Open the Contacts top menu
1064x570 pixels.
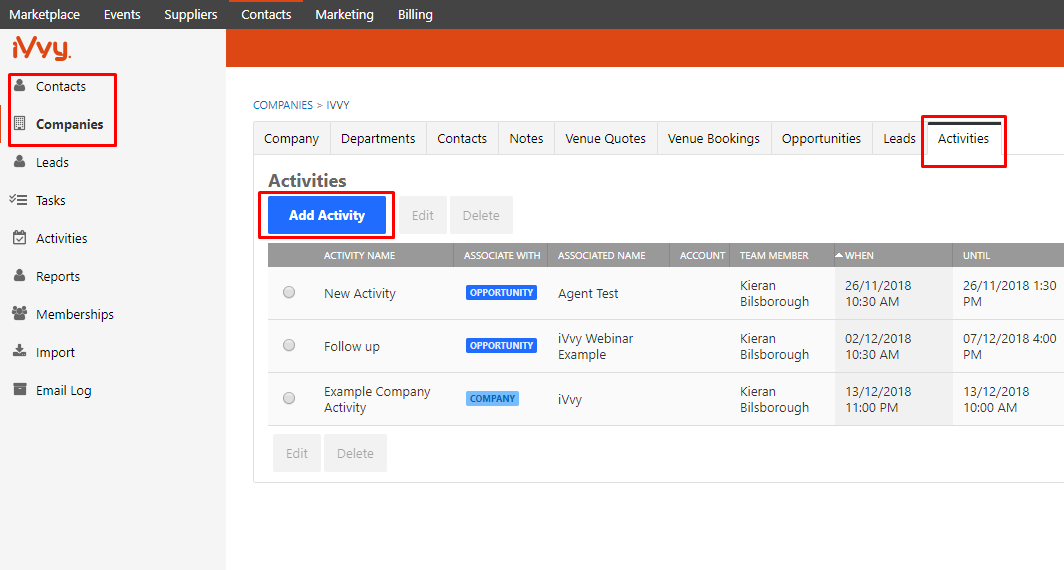[266, 14]
